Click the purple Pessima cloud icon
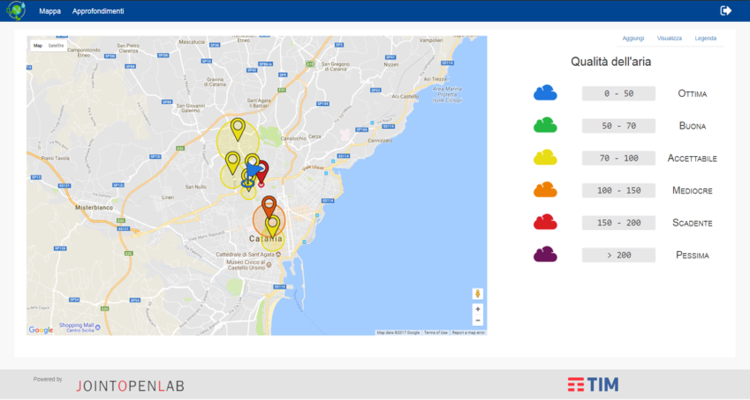The width and height of the screenshot is (750, 400). pos(545,255)
